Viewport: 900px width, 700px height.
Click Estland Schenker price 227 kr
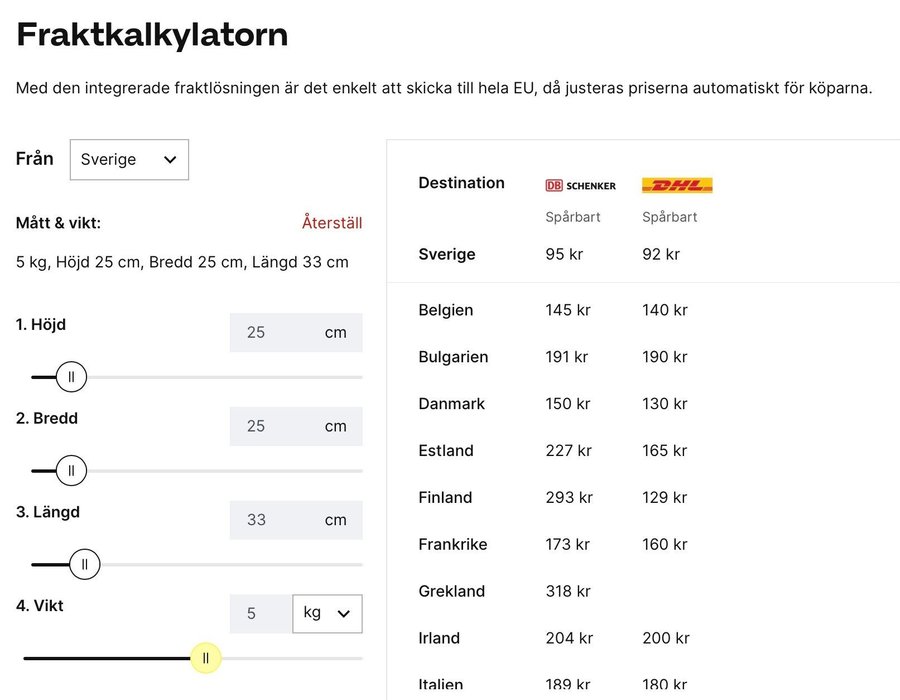coord(567,451)
